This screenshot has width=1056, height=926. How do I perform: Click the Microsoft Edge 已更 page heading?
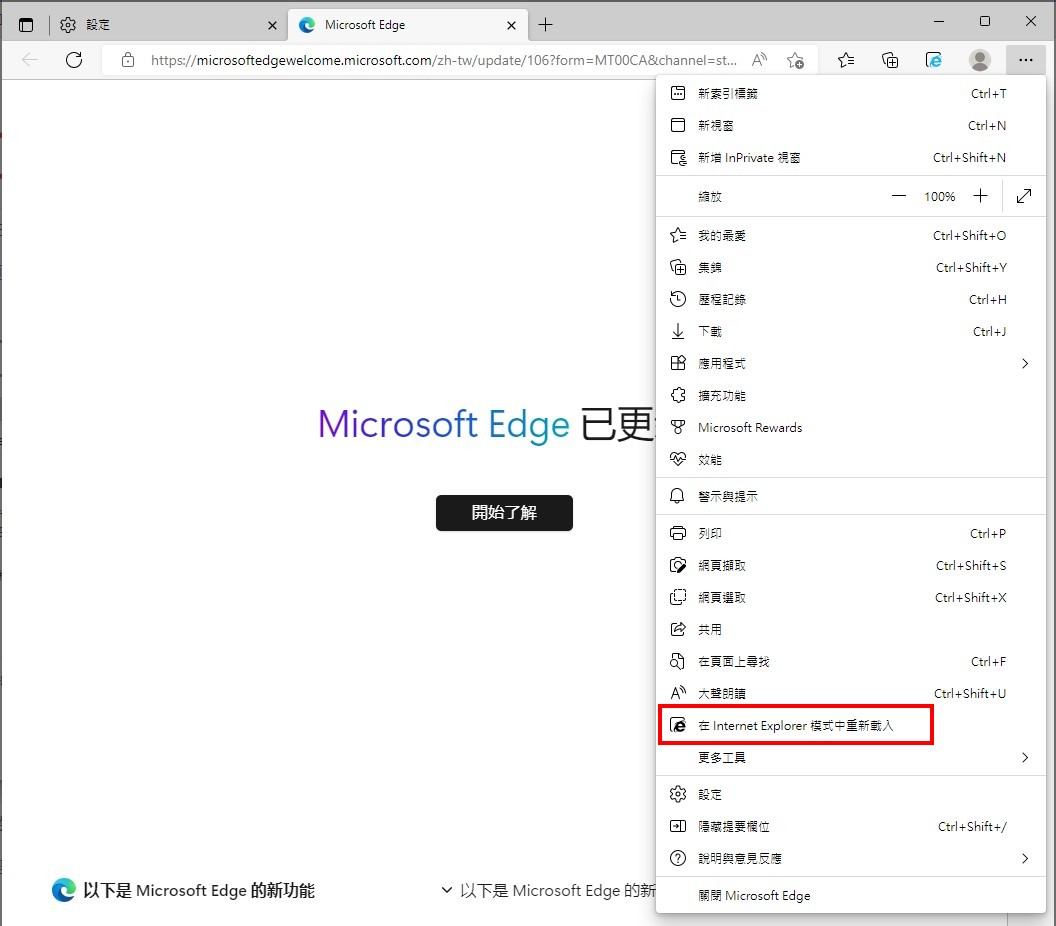(486, 425)
